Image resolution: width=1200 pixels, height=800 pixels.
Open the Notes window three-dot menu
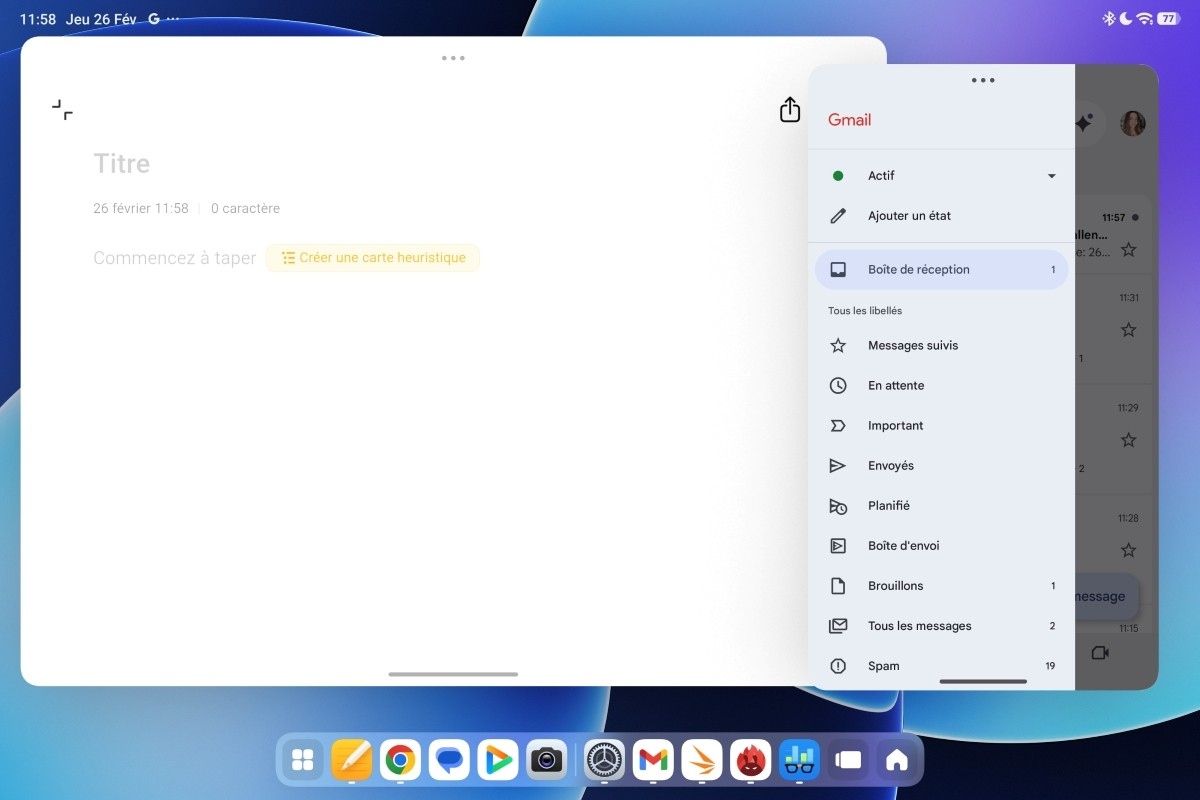453,57
